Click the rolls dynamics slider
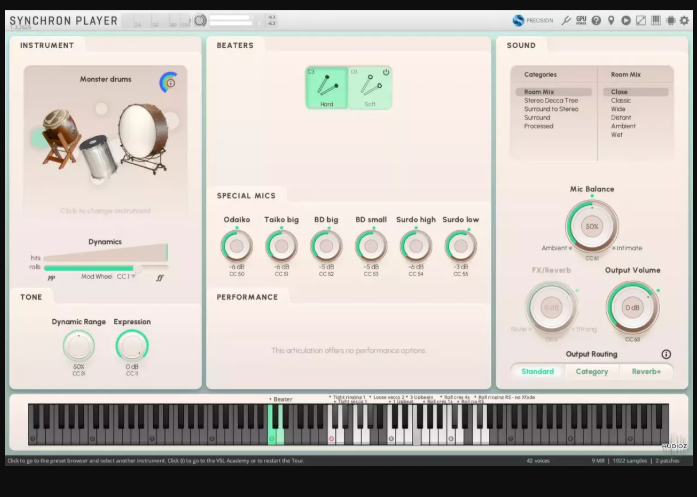This screenshot has height=497, width=697. click(106, 268)
